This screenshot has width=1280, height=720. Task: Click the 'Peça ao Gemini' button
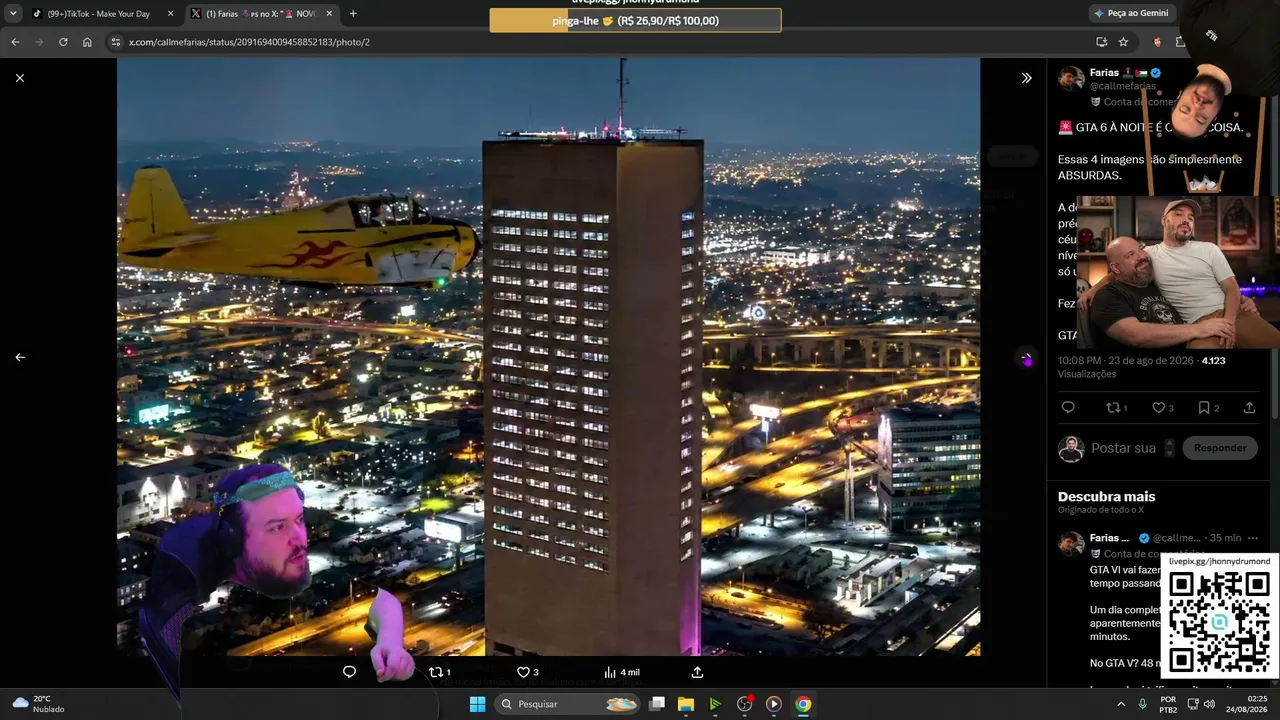[x=1131, y=14]
